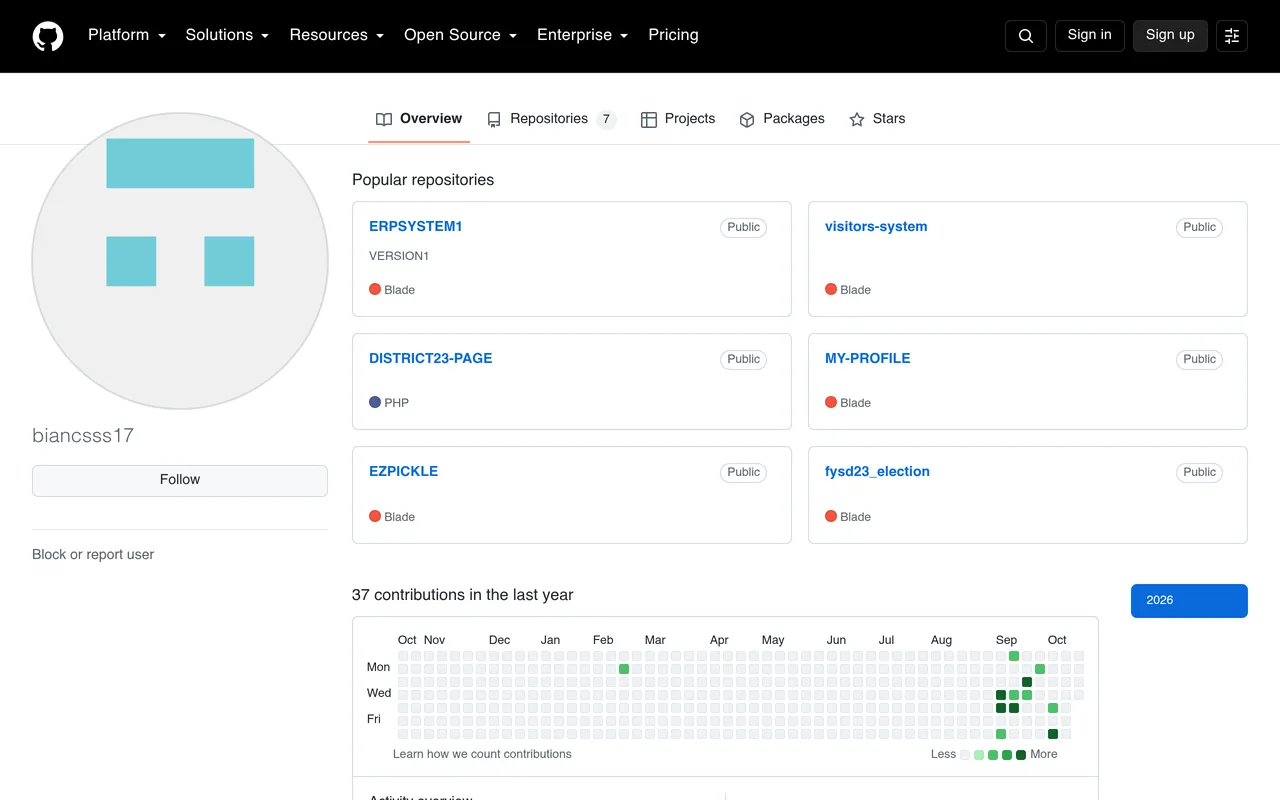Click the 37 contributions in the last year heading

click(x=462, y=595)
